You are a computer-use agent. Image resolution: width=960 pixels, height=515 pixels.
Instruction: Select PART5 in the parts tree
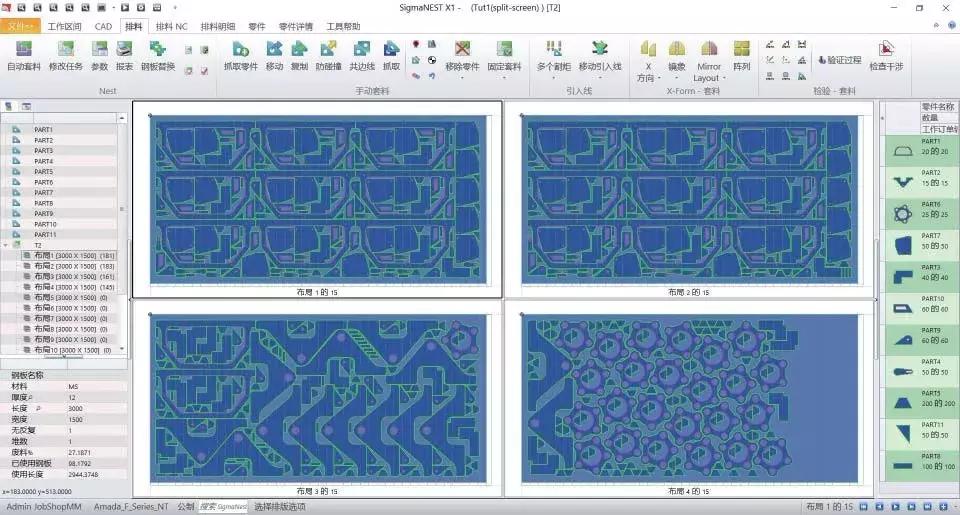pos(43,171)
